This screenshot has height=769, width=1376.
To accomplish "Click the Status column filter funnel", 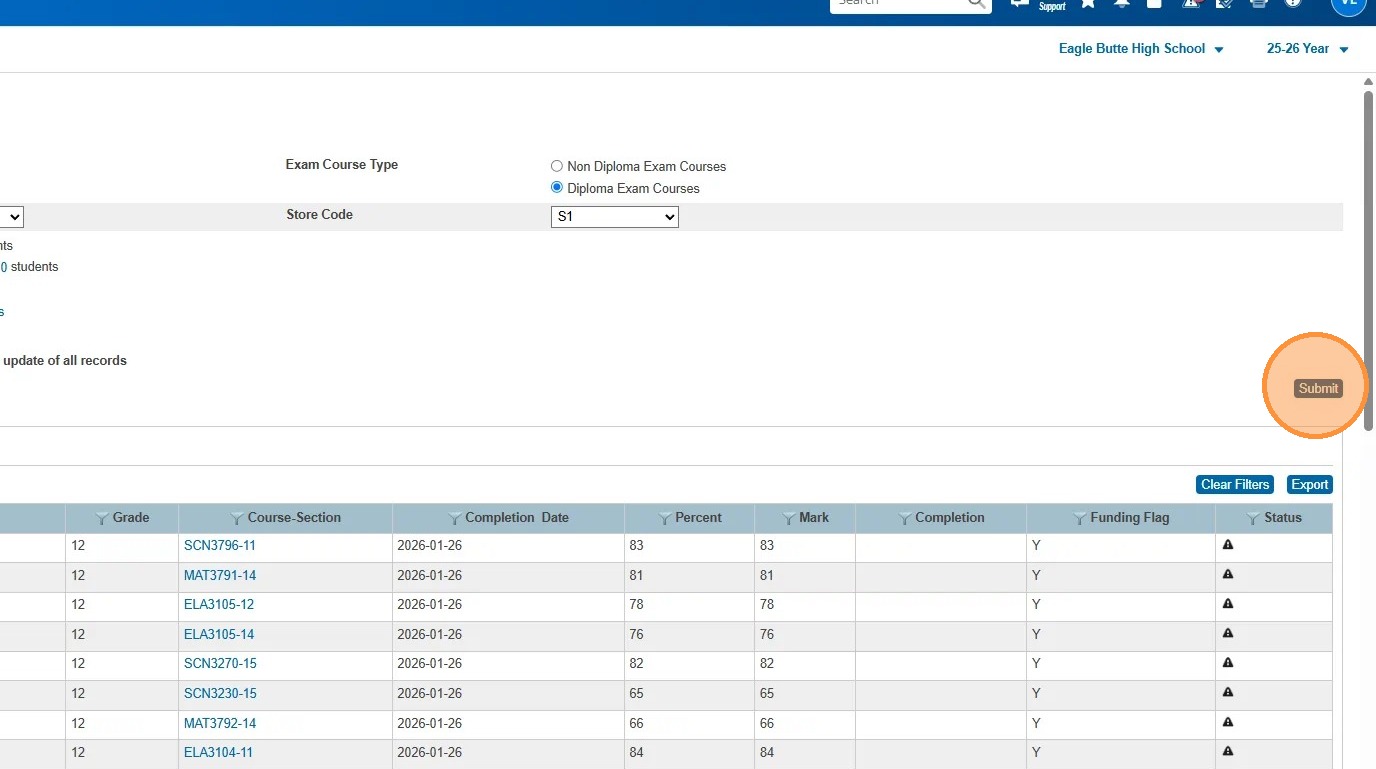I will pos(1253,518).
